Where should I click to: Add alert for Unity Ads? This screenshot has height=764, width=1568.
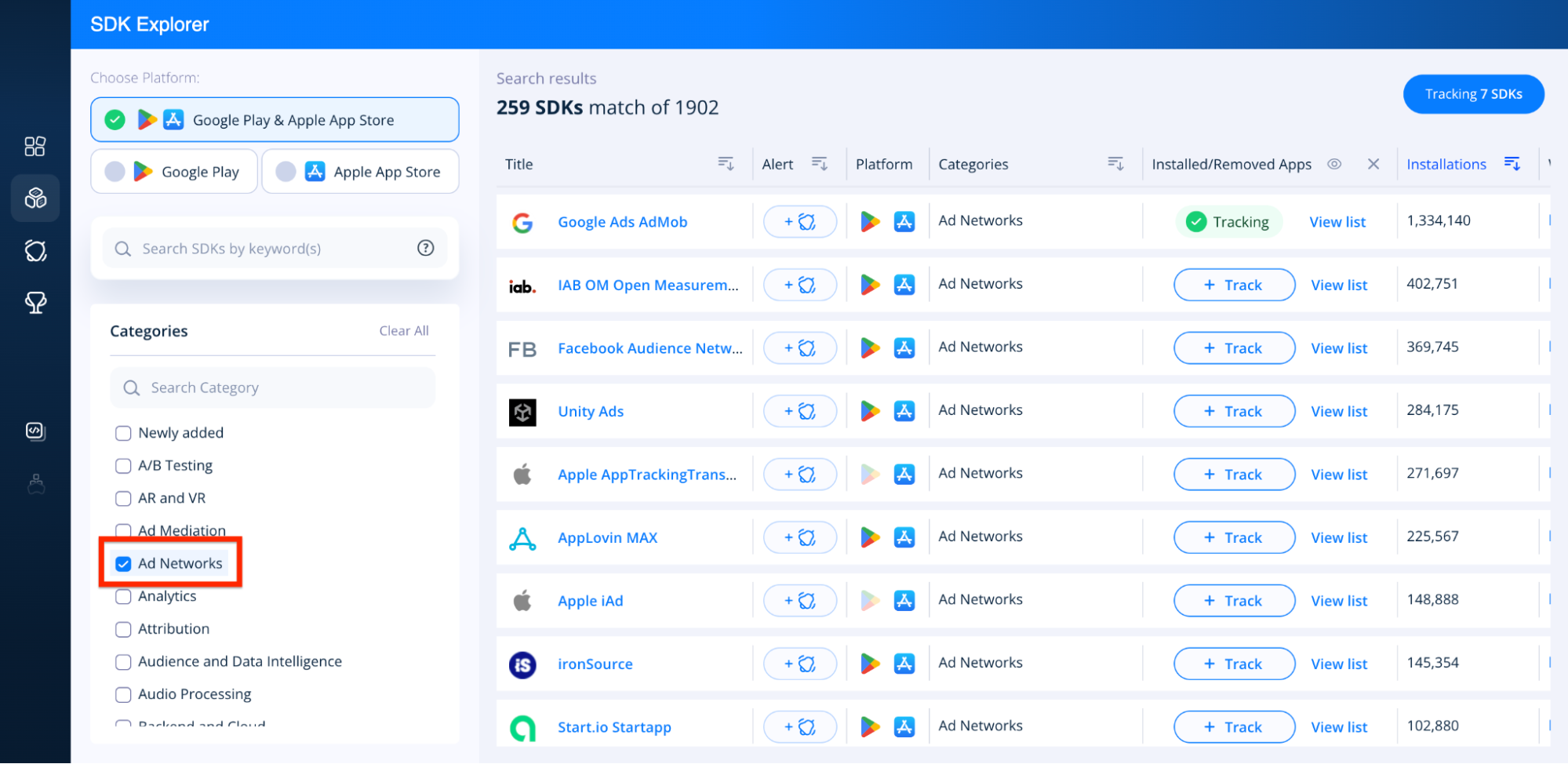pos(800,411)
